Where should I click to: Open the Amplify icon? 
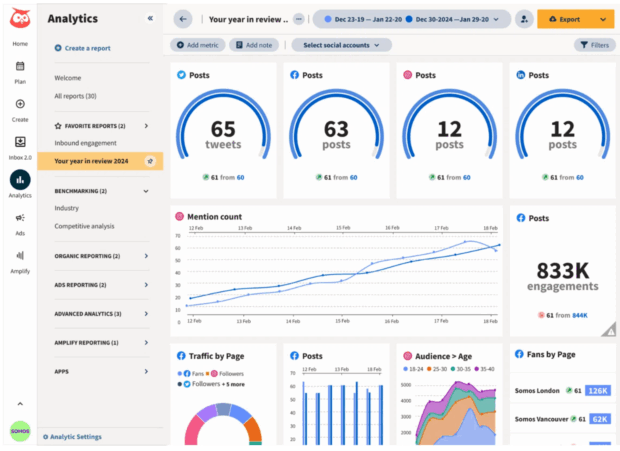click(x=20, y=256)
